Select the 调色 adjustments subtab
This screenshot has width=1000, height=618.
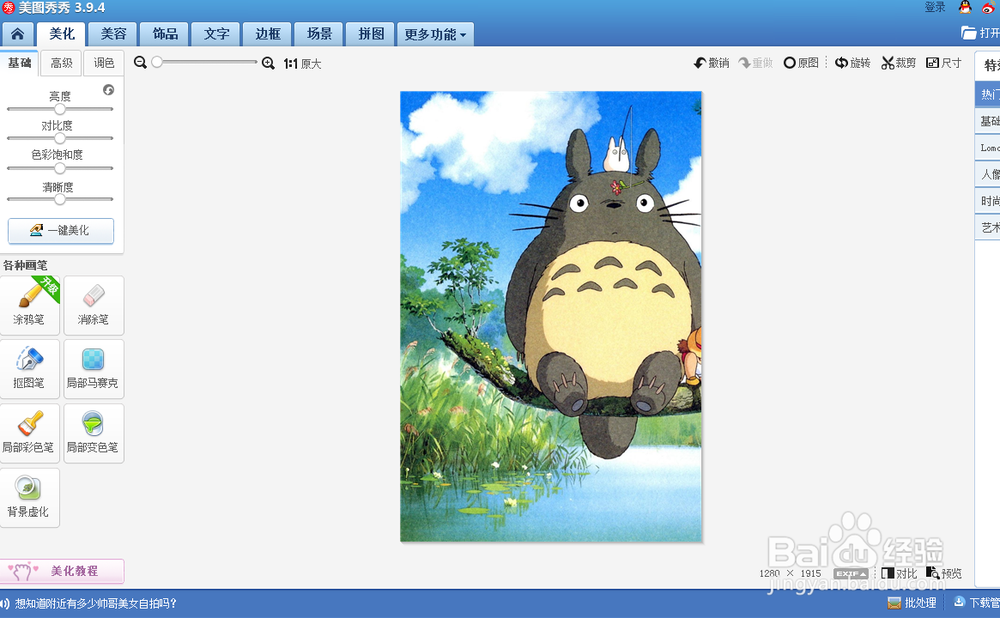(x=104, y=63)
